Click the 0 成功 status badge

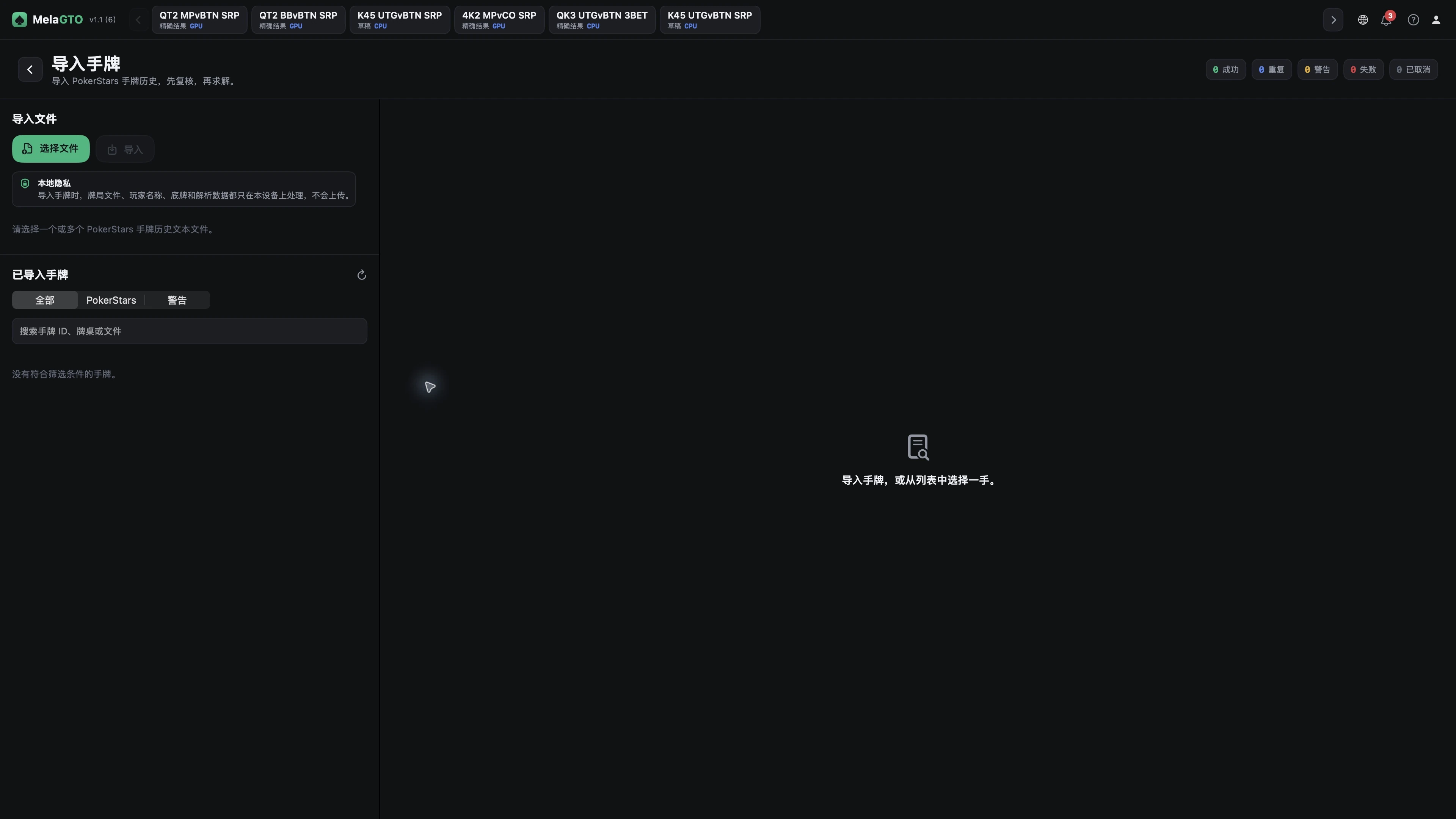pyautogui.click(x=1225, y=69)
